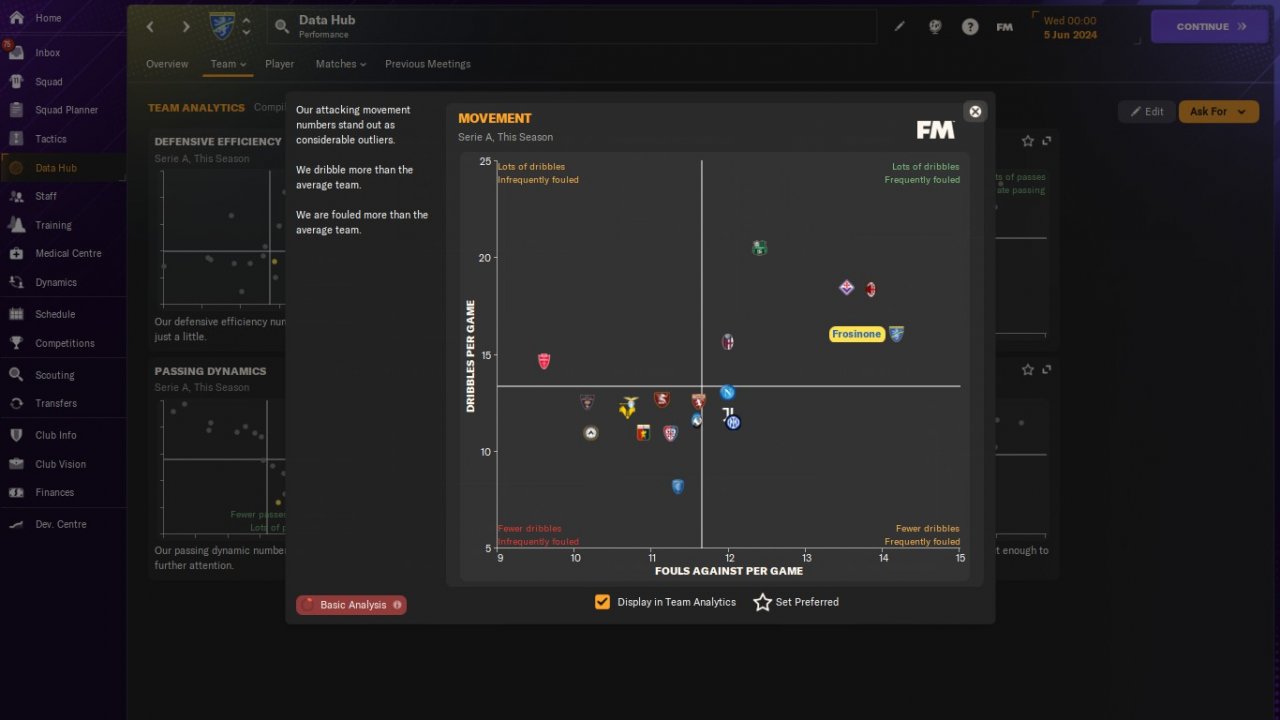
Task: Click the pencil edit icon in the top bar
Action: click(x=900, y=27)
